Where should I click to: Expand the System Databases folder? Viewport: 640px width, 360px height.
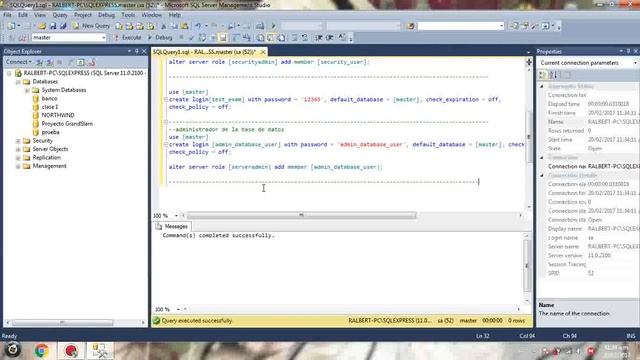coord(27,90)
